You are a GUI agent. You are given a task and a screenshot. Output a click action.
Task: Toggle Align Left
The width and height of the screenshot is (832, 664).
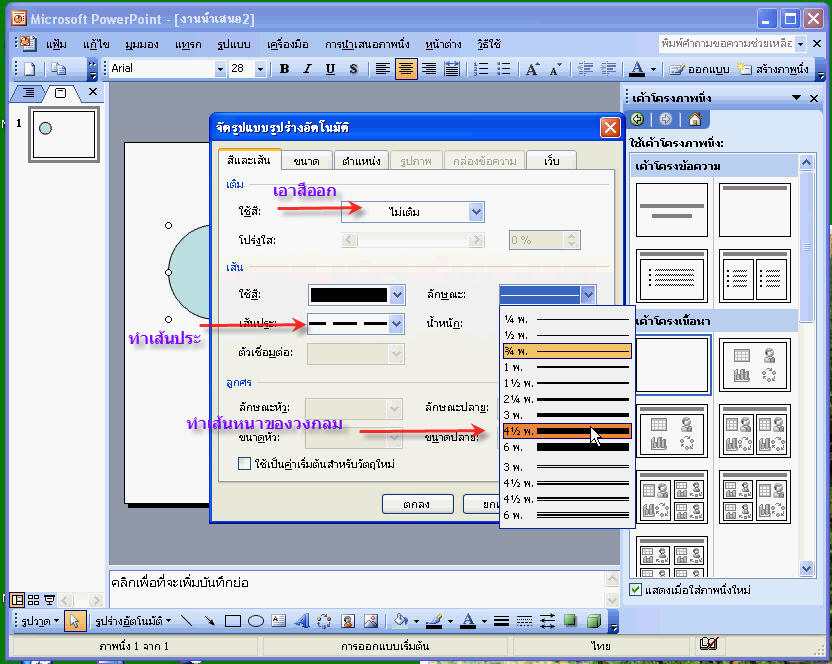[383, 69]
